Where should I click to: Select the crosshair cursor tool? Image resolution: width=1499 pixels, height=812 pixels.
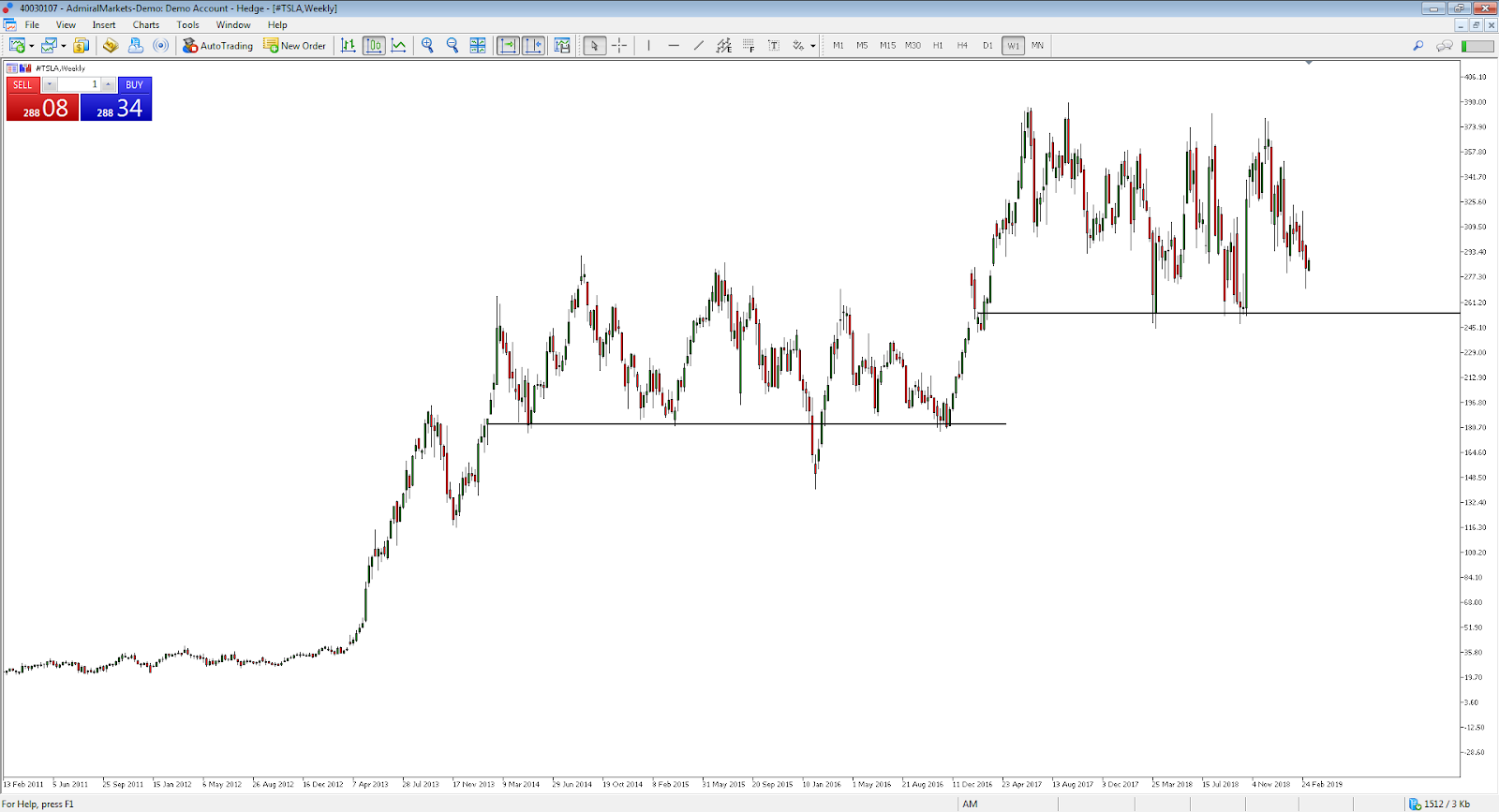(619, 45)
